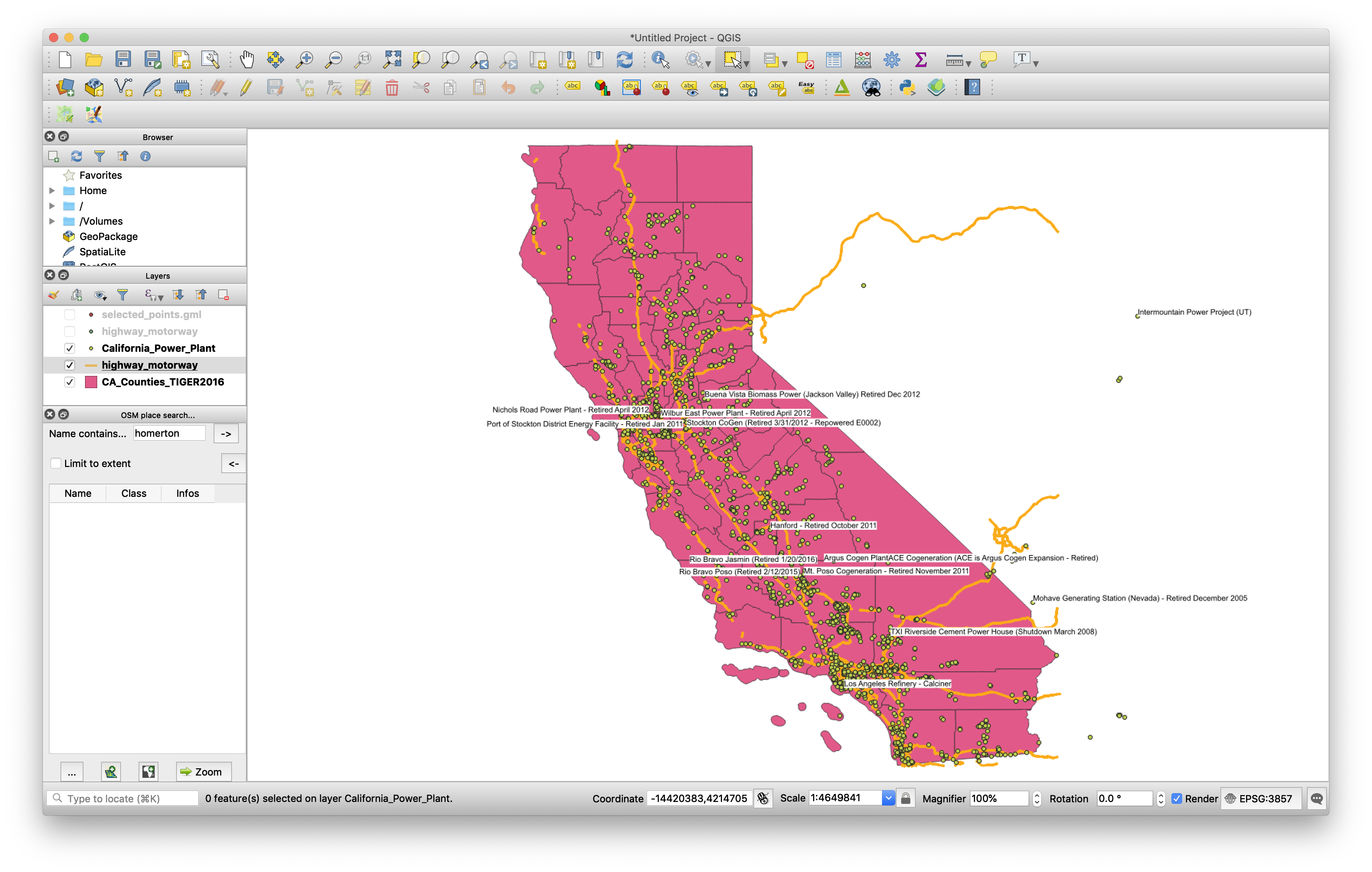The height and width of the screenshot is (872, 1372).
Task: Open the Scale dropdown list
Action: pos(888,798)
